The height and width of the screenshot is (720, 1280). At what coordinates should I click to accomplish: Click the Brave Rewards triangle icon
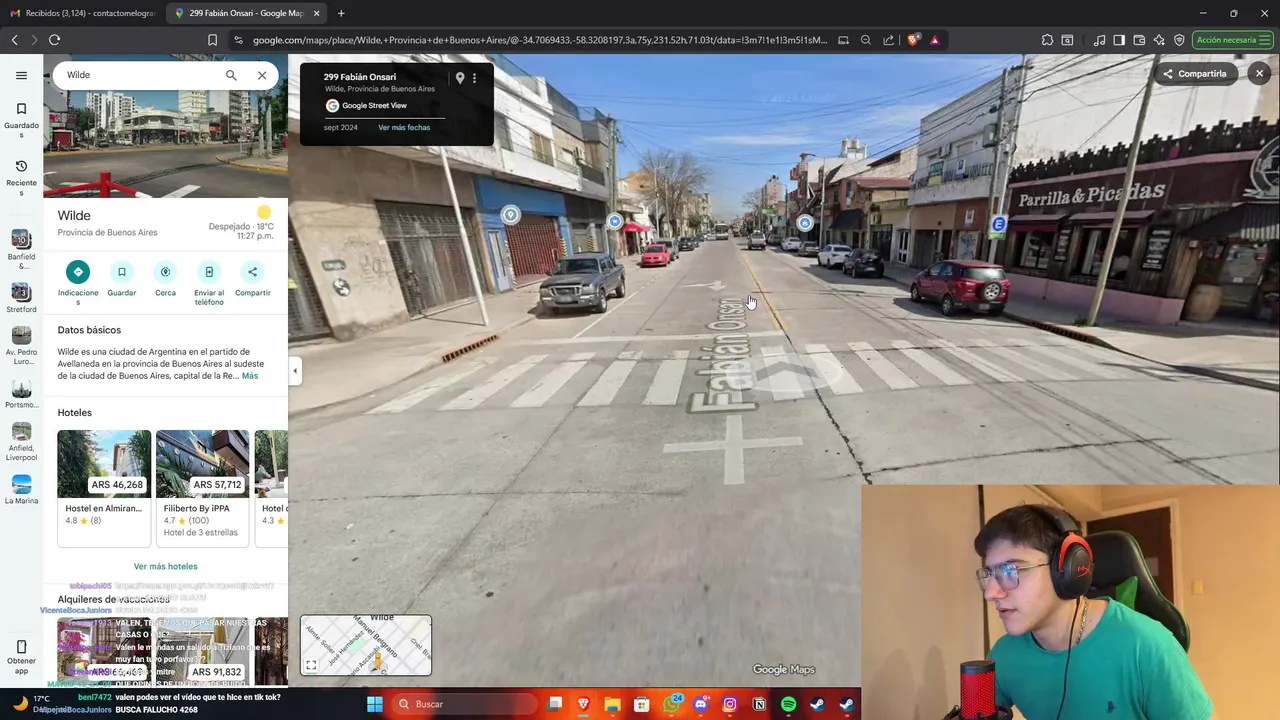pyautogui.click(x=934, y=40)
